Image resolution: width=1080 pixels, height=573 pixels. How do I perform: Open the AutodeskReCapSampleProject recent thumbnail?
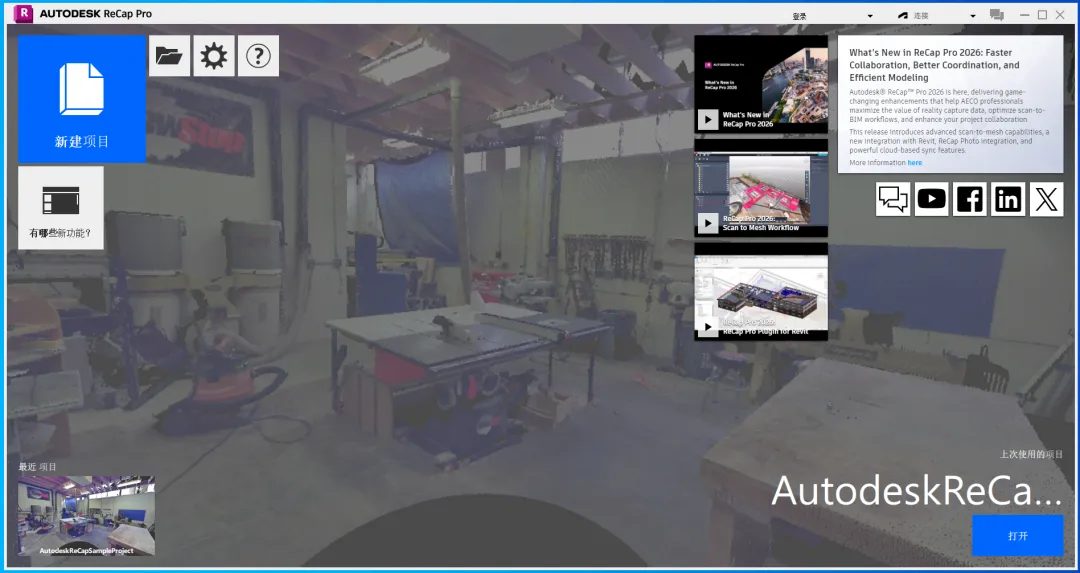pyautogui.click(x=86, y=515)
